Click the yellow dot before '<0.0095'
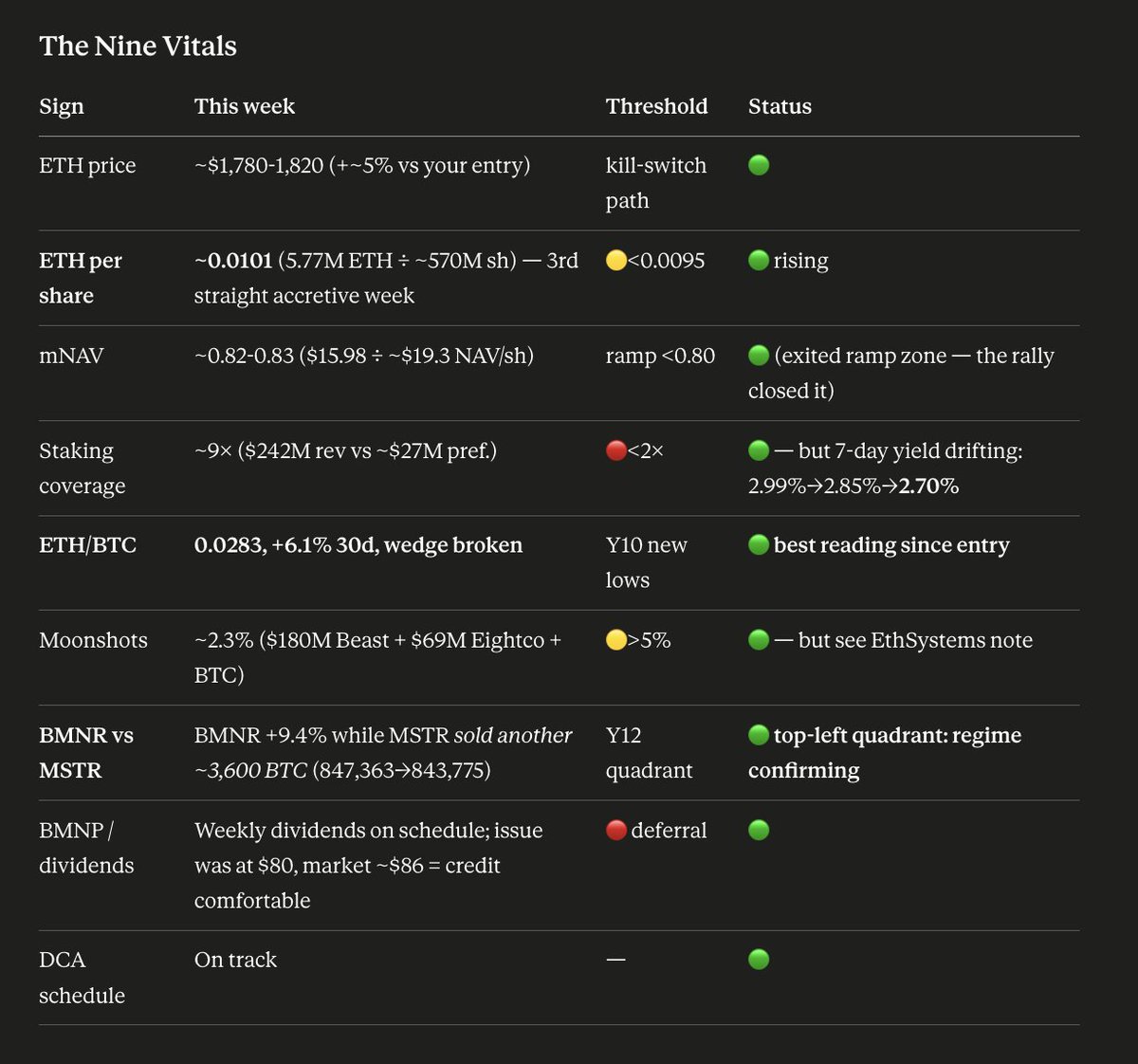Viewport: 1138px width, 1064px height. point(616,260)
